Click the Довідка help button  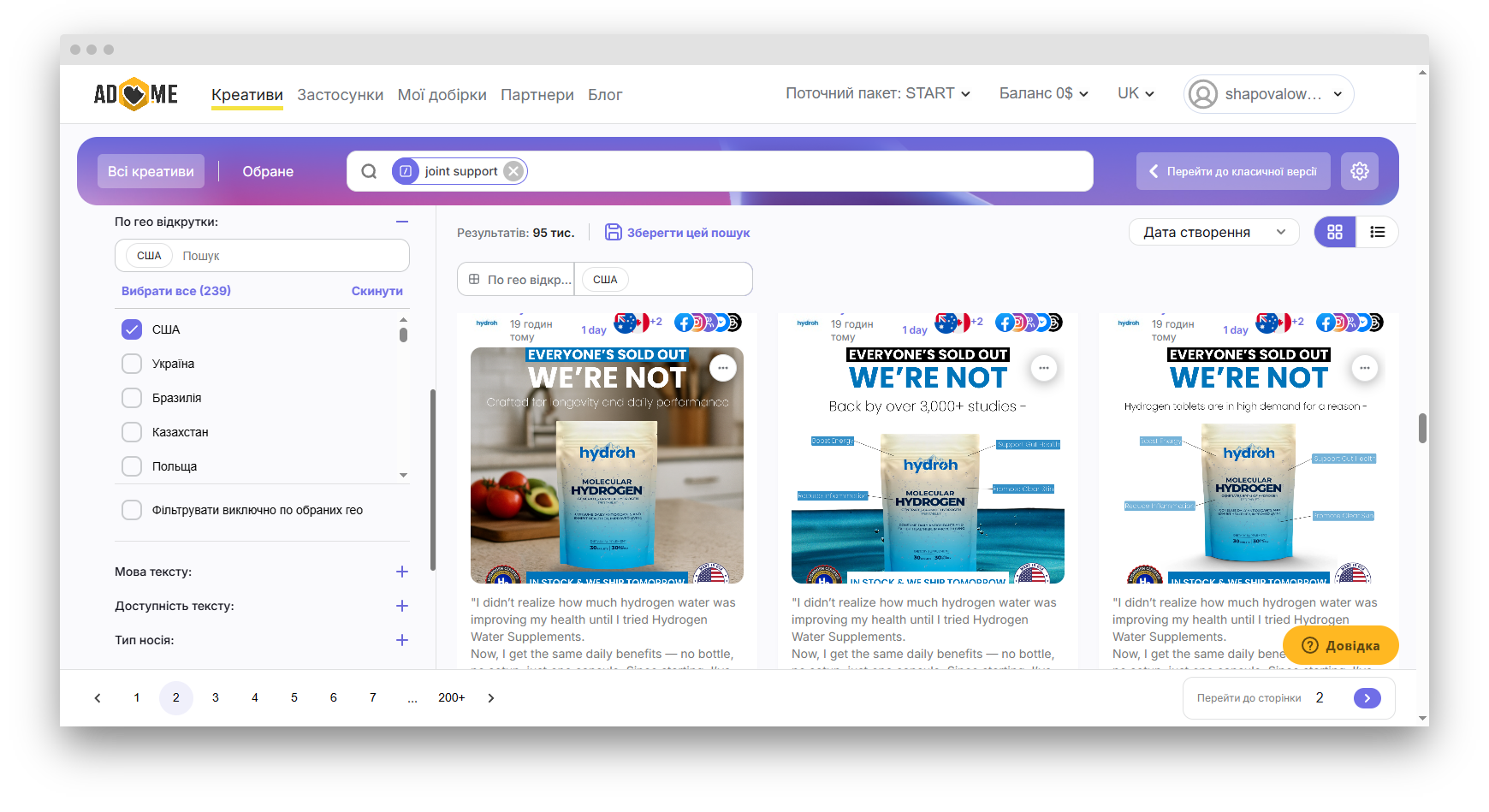(1340, 645)
